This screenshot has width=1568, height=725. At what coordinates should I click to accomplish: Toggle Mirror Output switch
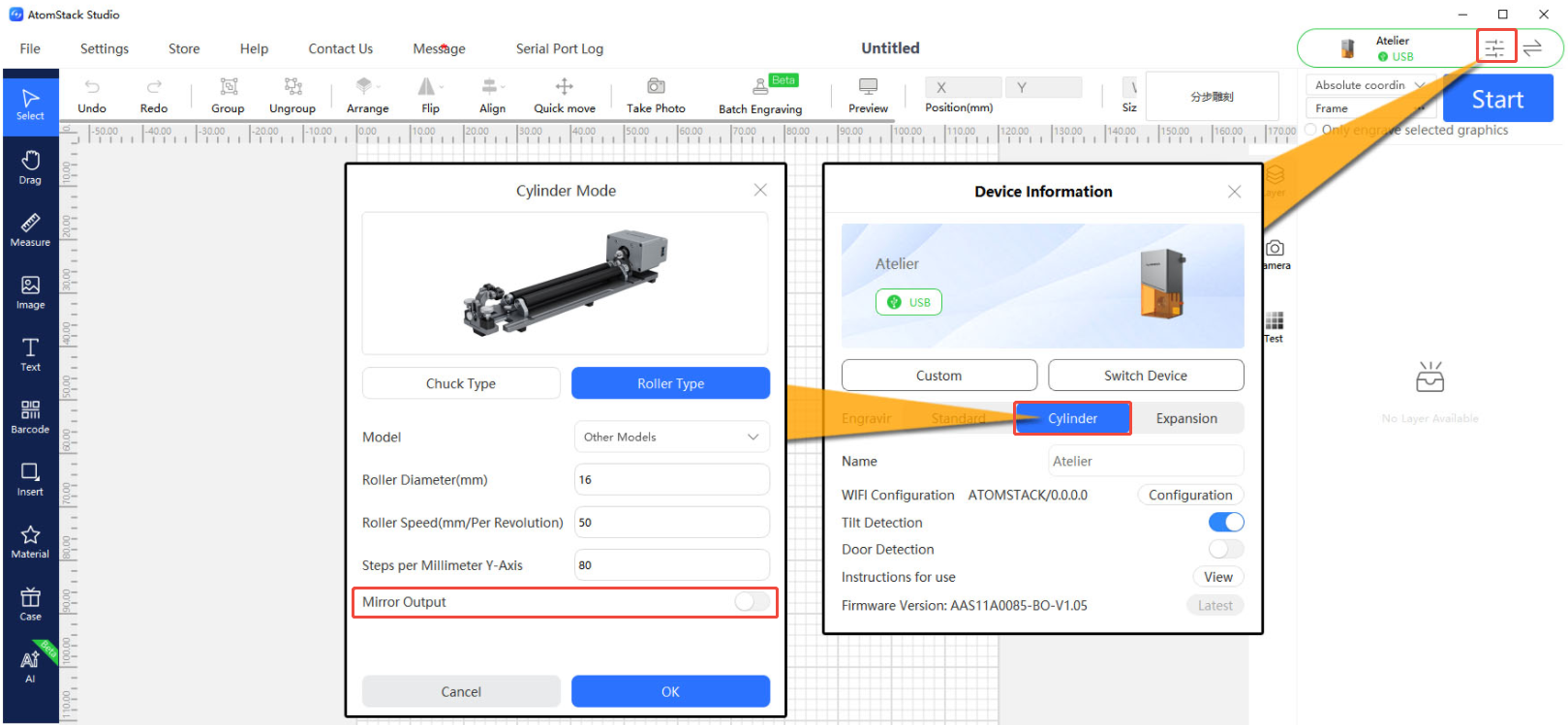point(751,602)
